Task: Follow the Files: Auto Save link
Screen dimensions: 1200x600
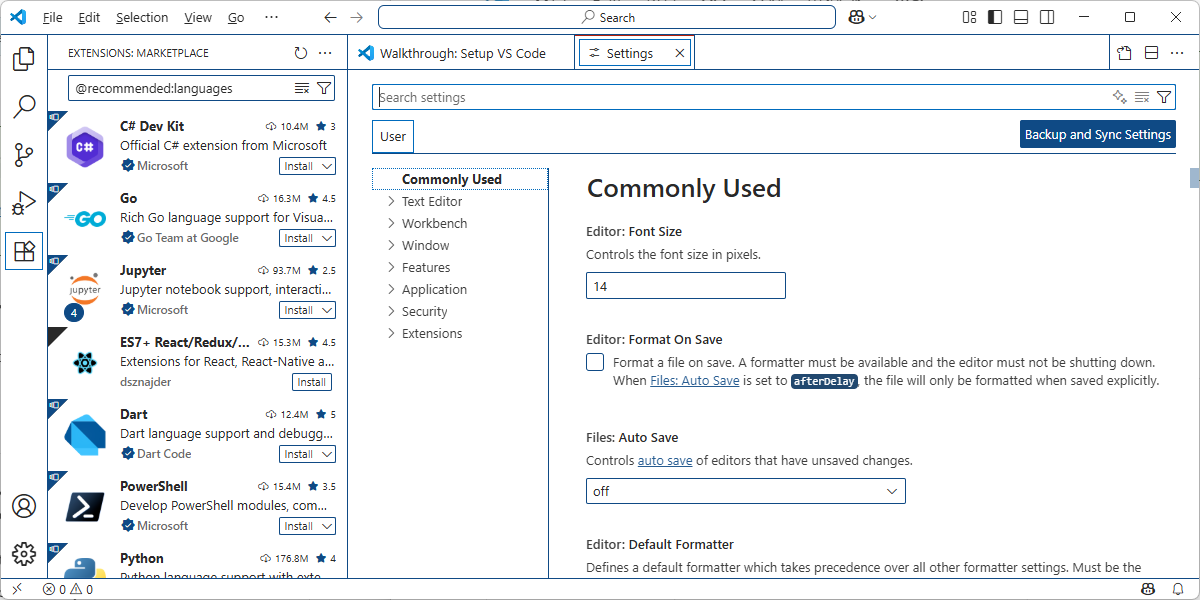Action: [695, 381]
